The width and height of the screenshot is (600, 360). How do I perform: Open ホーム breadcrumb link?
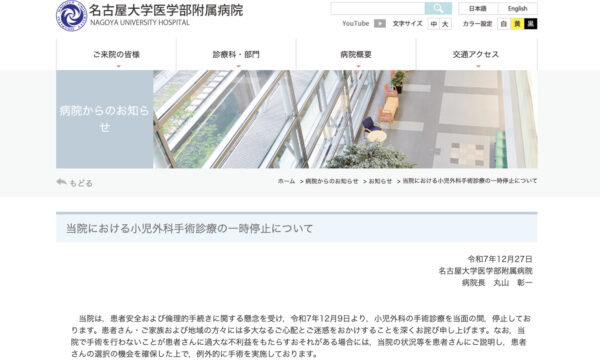pos(287,181)
